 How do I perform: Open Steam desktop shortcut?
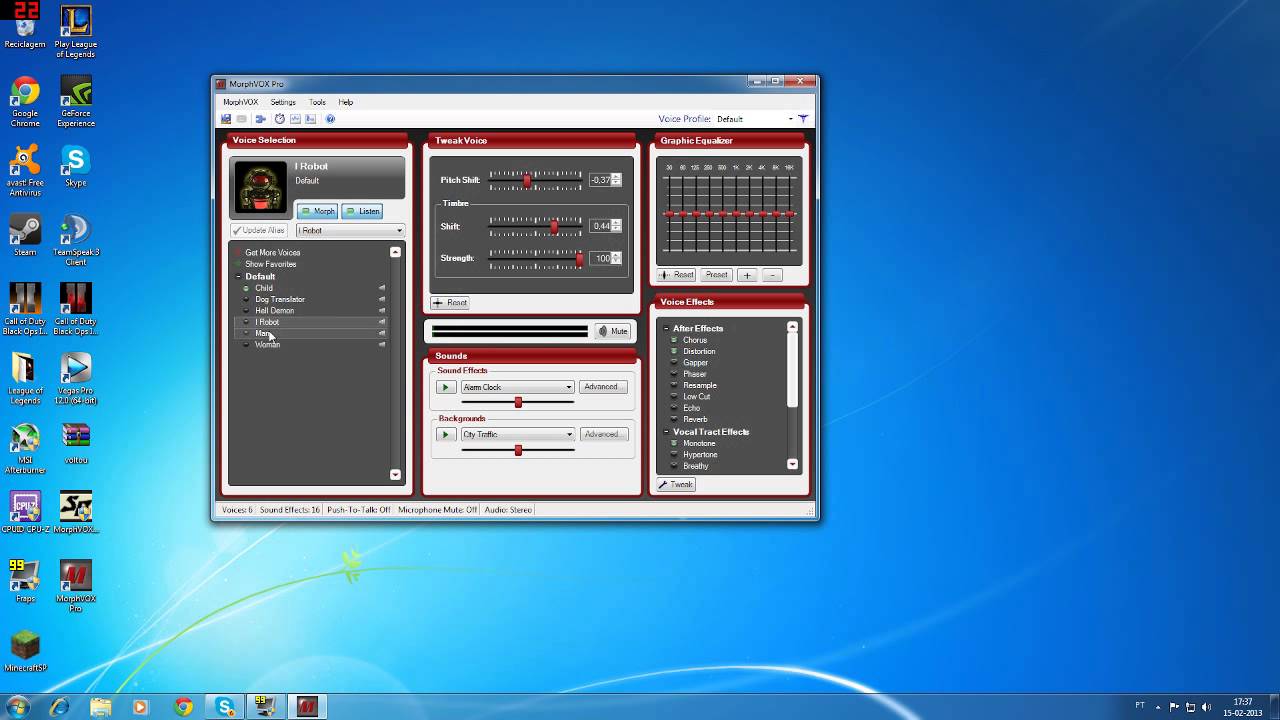click(25, 236)
